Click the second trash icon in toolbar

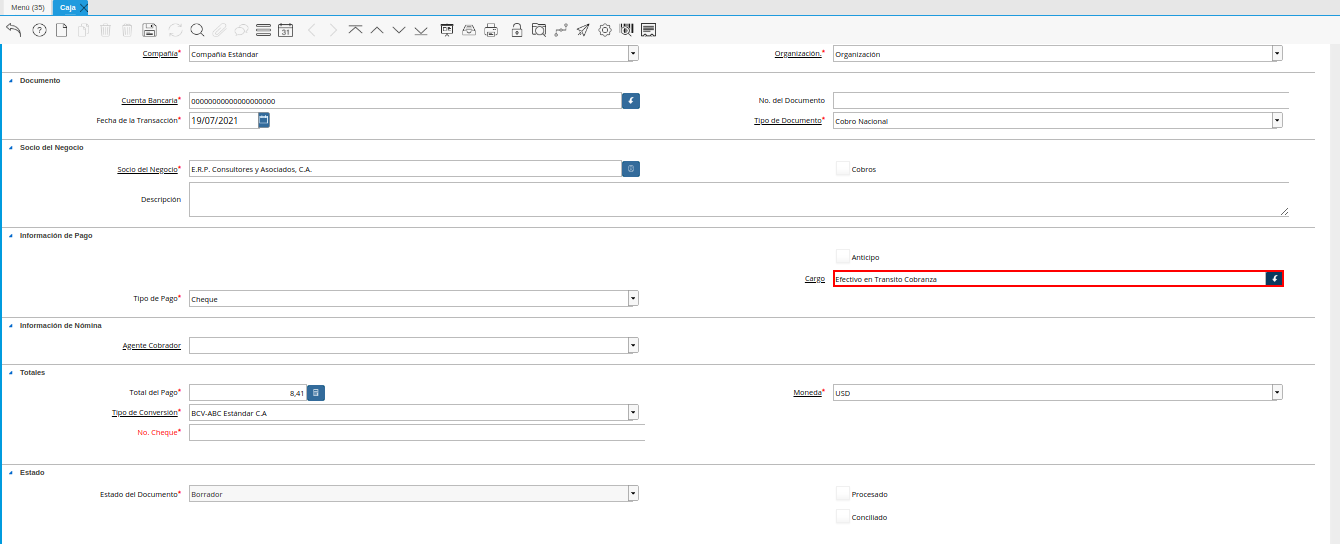127,30
